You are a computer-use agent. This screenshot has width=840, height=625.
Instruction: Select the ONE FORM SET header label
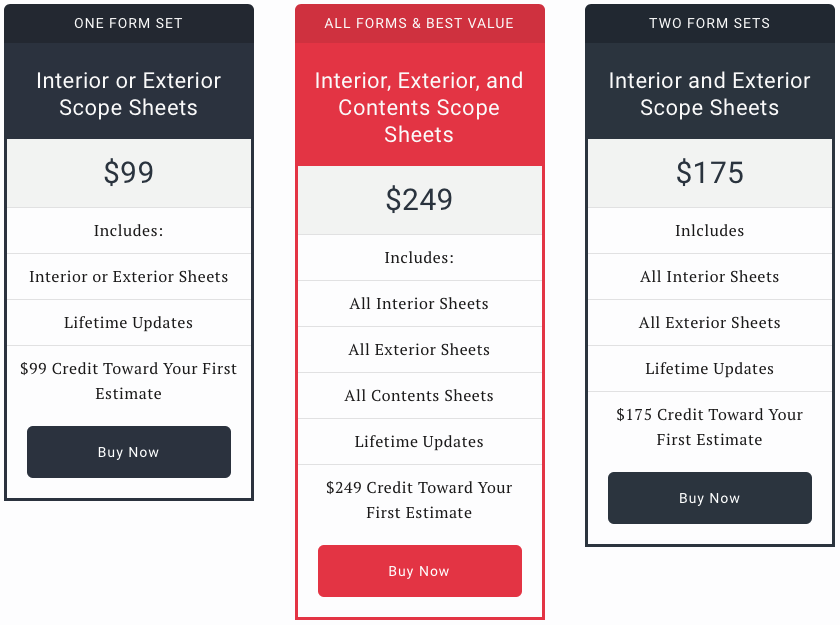coord(129,23)
